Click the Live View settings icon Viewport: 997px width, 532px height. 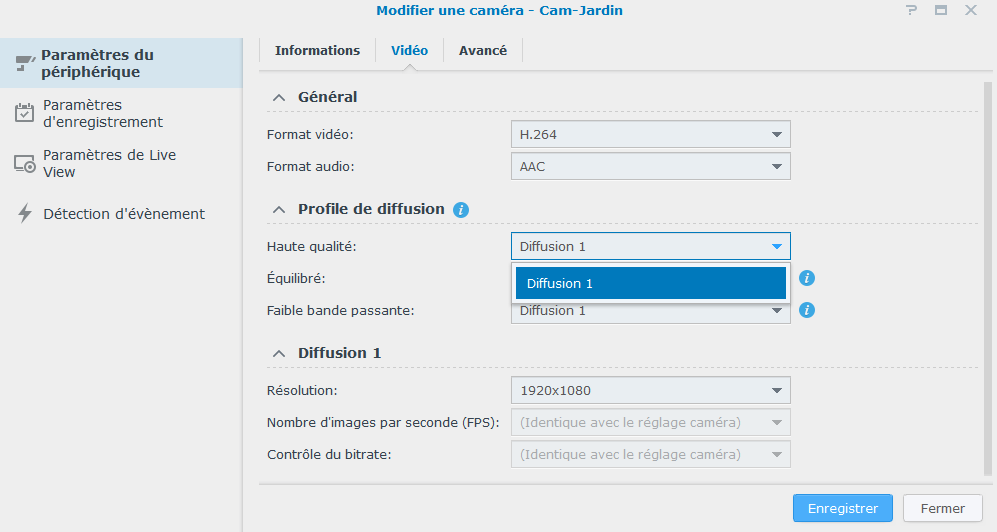pos(25,164)
